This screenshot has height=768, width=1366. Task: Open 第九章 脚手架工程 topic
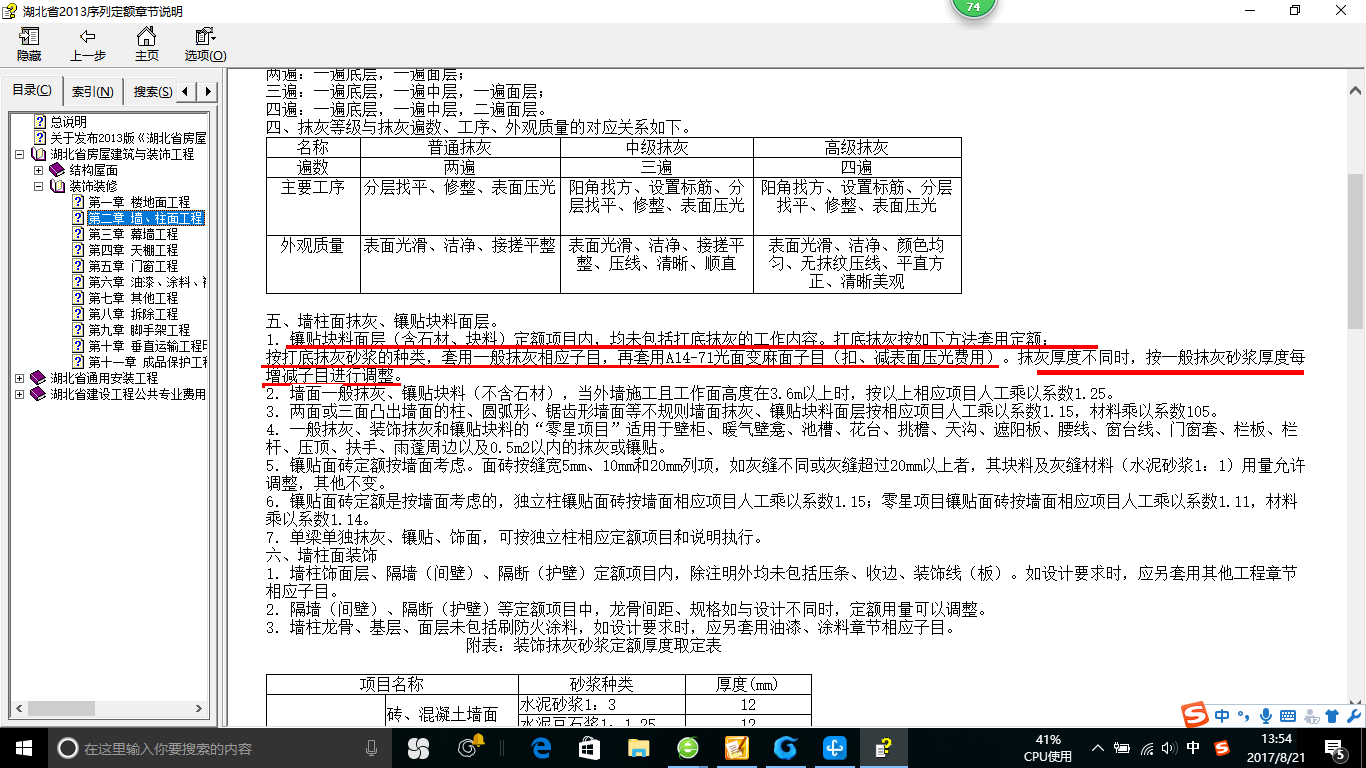[138, 330]
